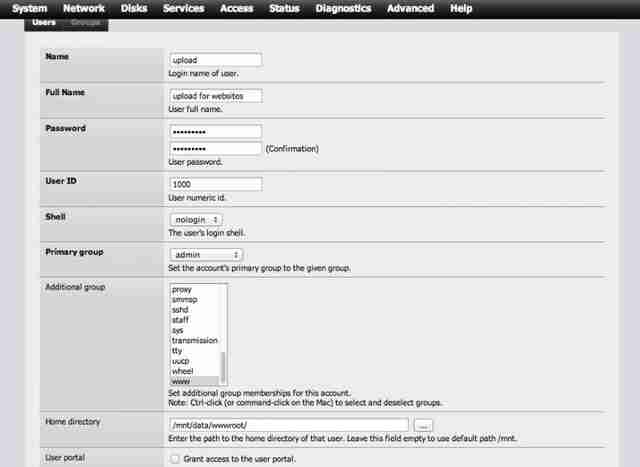Click the Name input field
The width and height of the screenshot is (640, 467).
point(215,60)
